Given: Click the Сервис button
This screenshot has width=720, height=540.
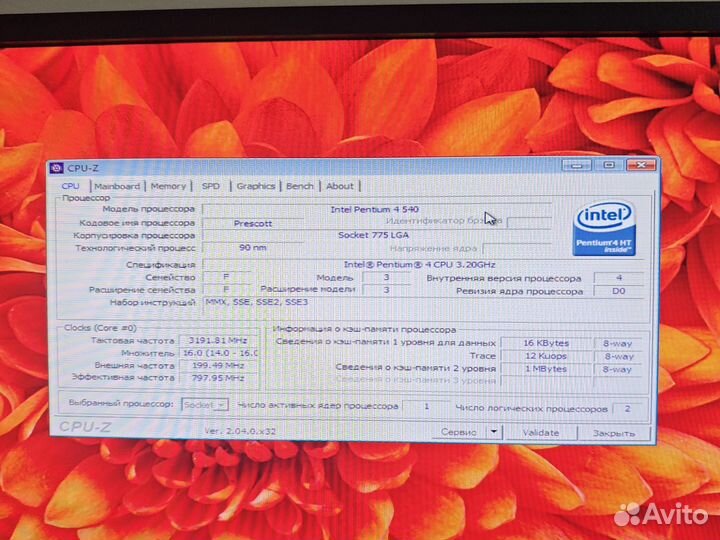Looking at the screenshot, I should [458, 432].
